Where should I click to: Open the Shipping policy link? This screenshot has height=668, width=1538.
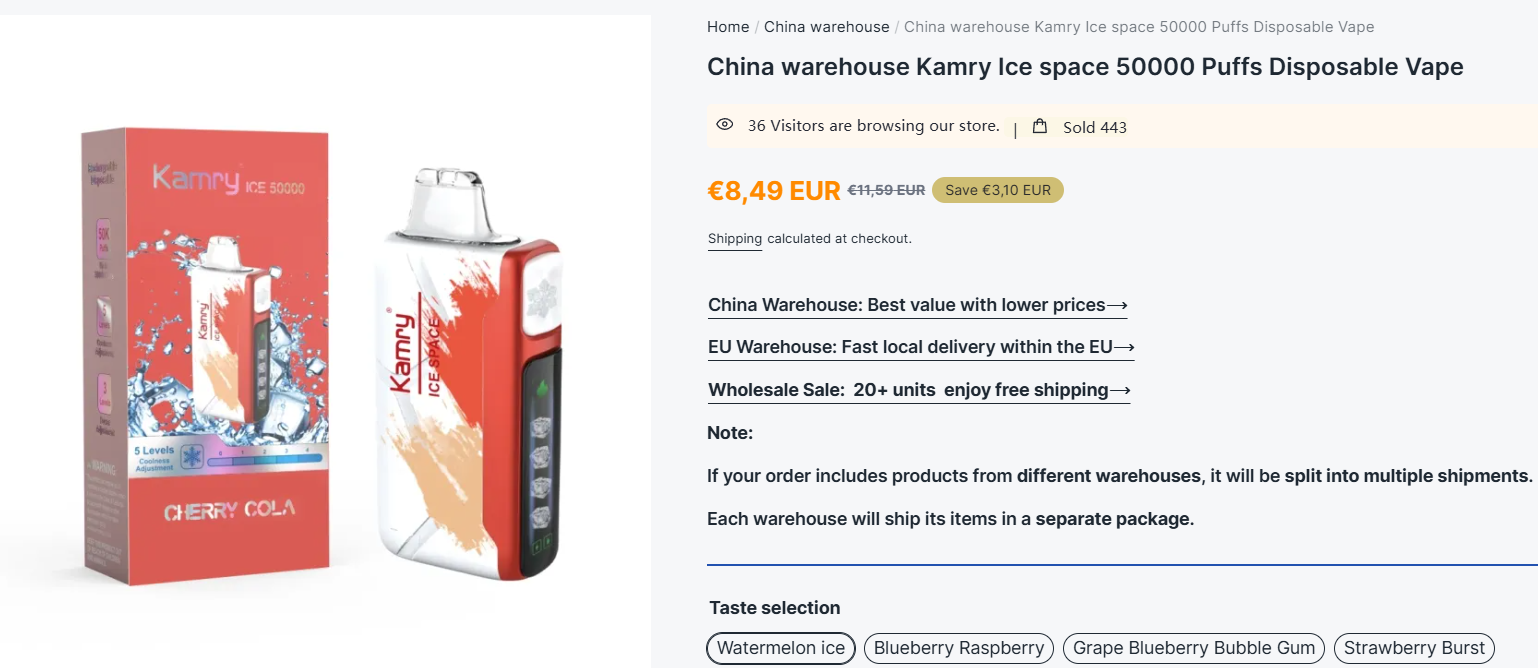(735, 239)
